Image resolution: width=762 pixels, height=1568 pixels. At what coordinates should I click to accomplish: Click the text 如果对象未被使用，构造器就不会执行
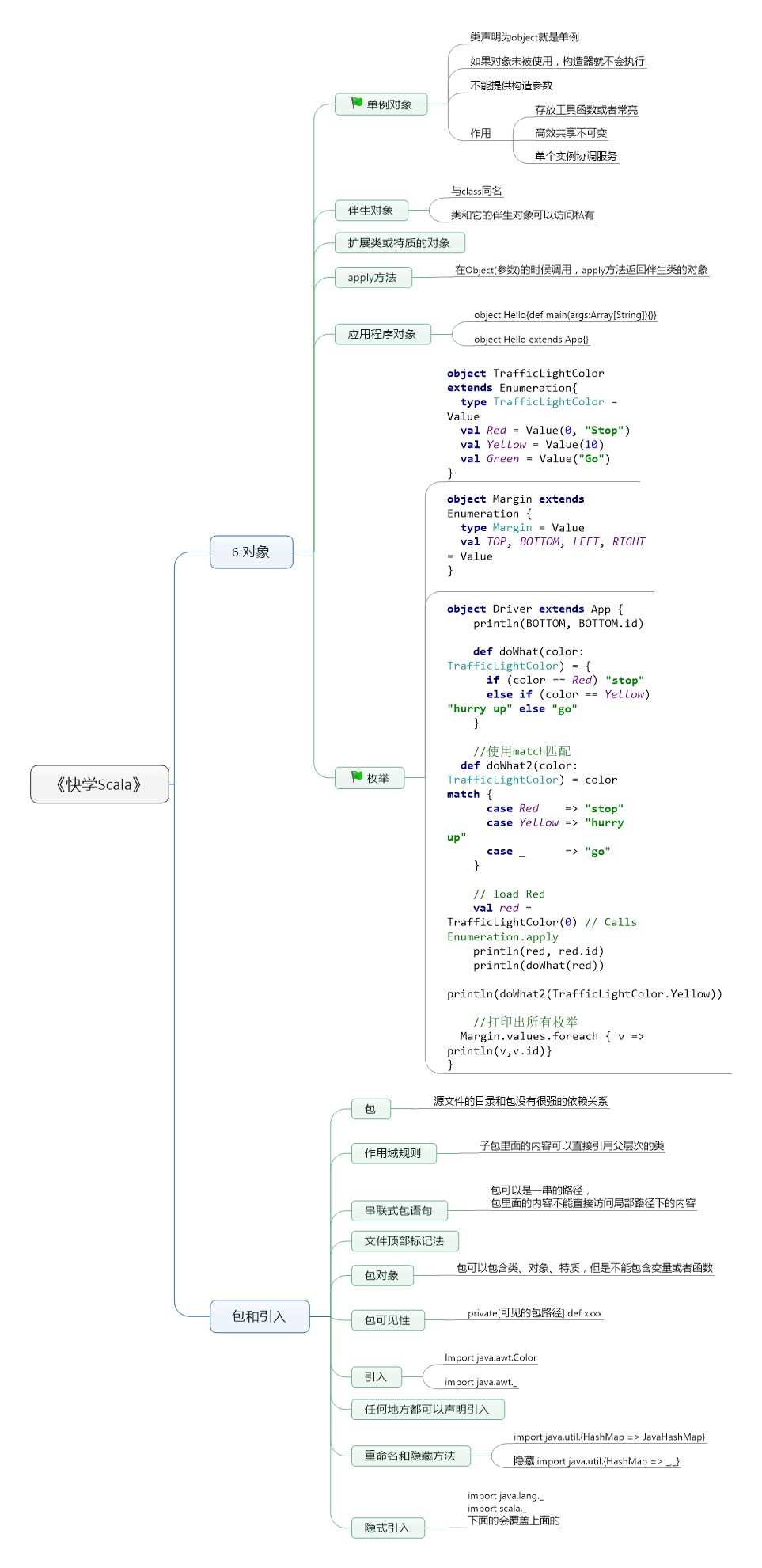(557, 61)
